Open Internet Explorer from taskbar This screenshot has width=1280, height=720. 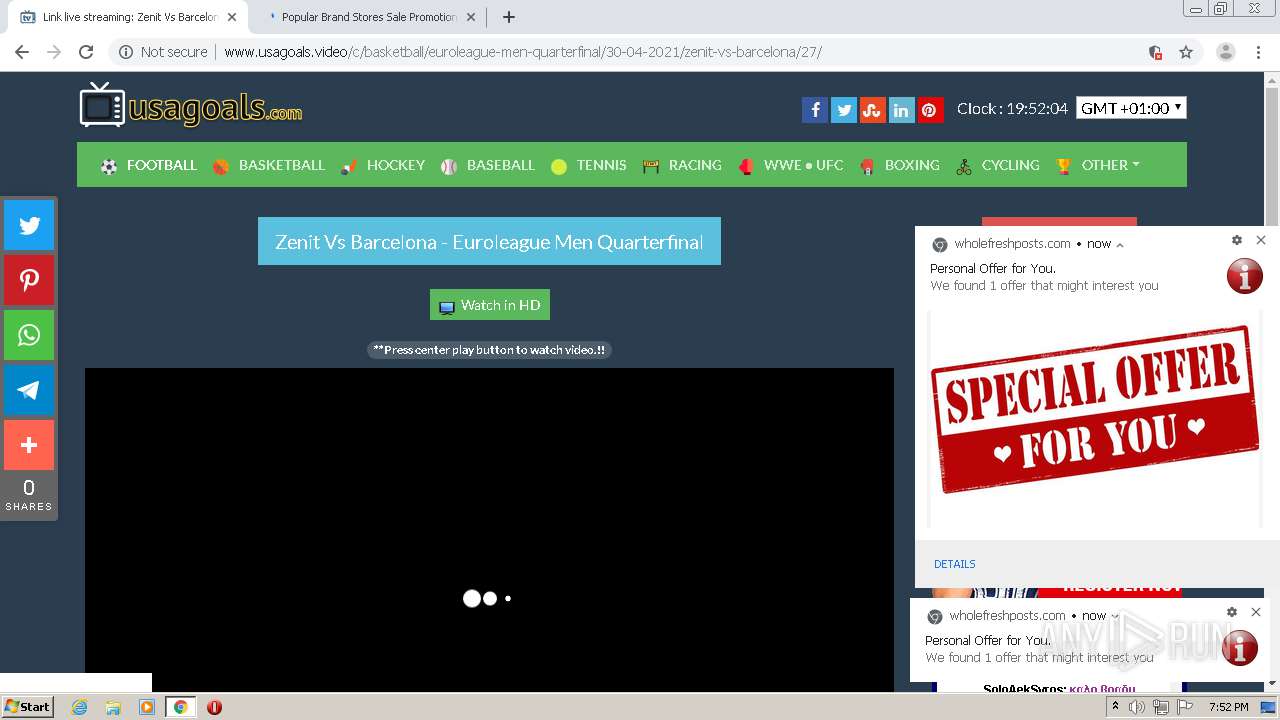click(79, 707)
